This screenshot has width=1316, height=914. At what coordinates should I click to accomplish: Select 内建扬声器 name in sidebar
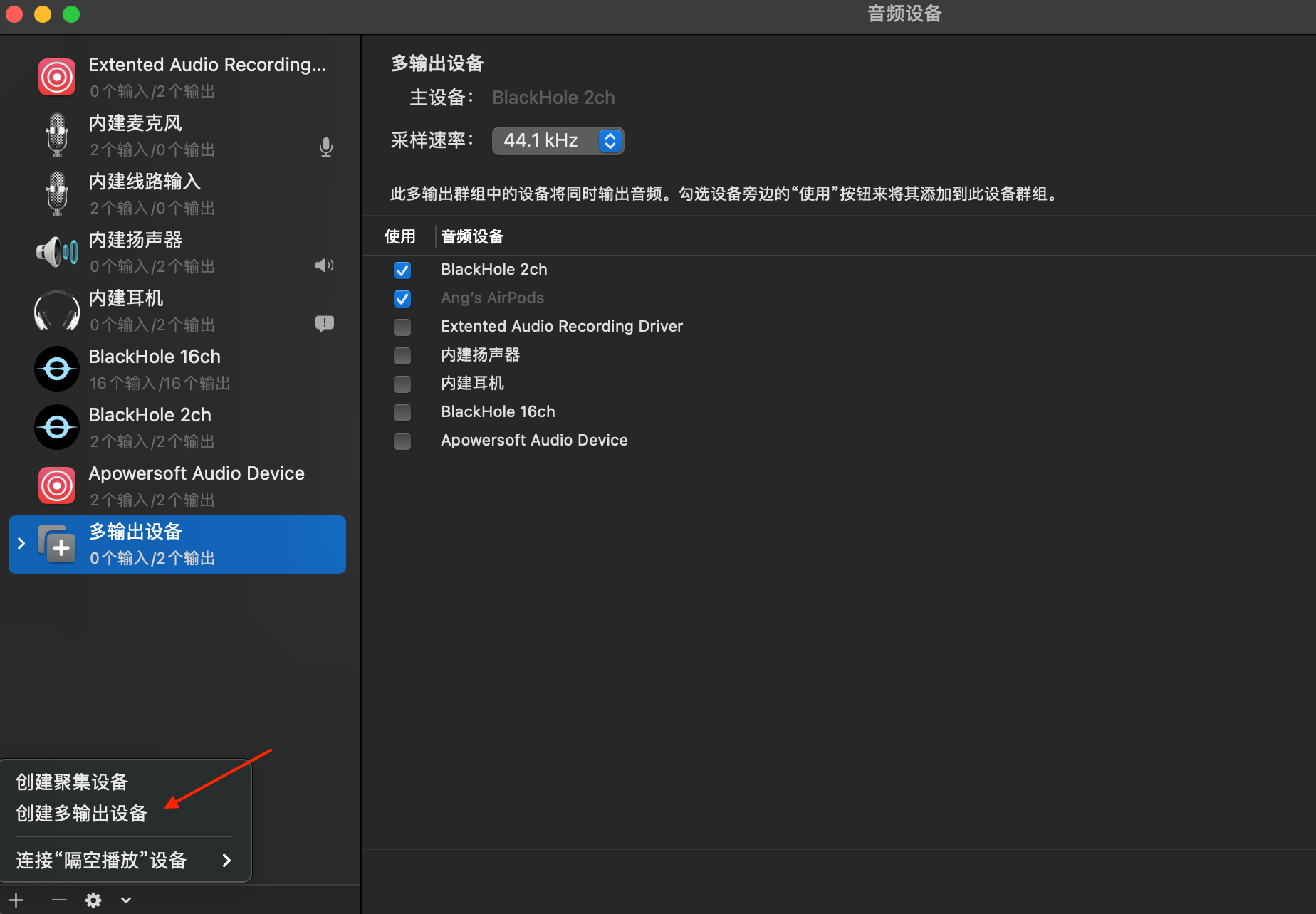point(135,240)
